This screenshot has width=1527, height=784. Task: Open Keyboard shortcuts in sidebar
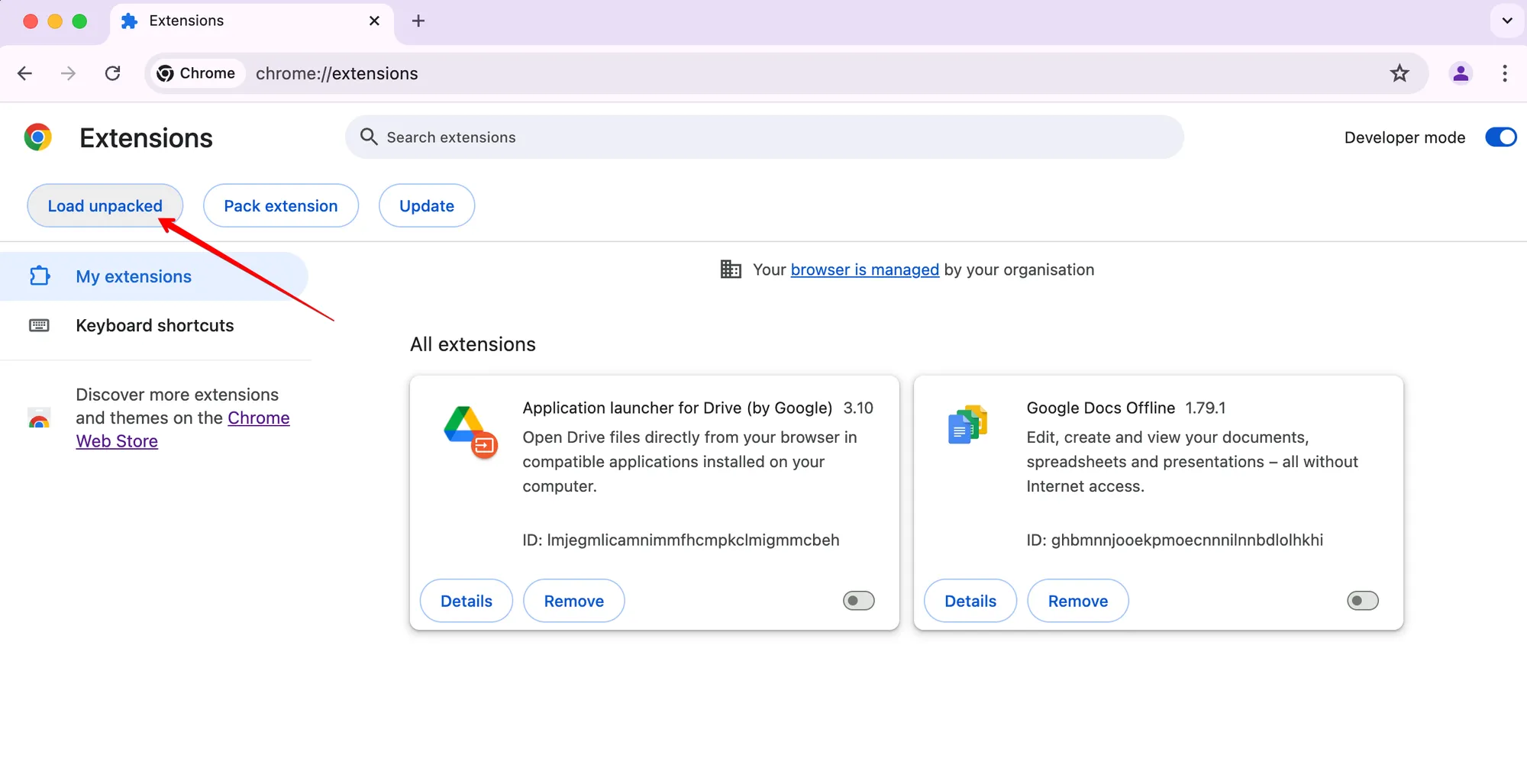(154, 325)
